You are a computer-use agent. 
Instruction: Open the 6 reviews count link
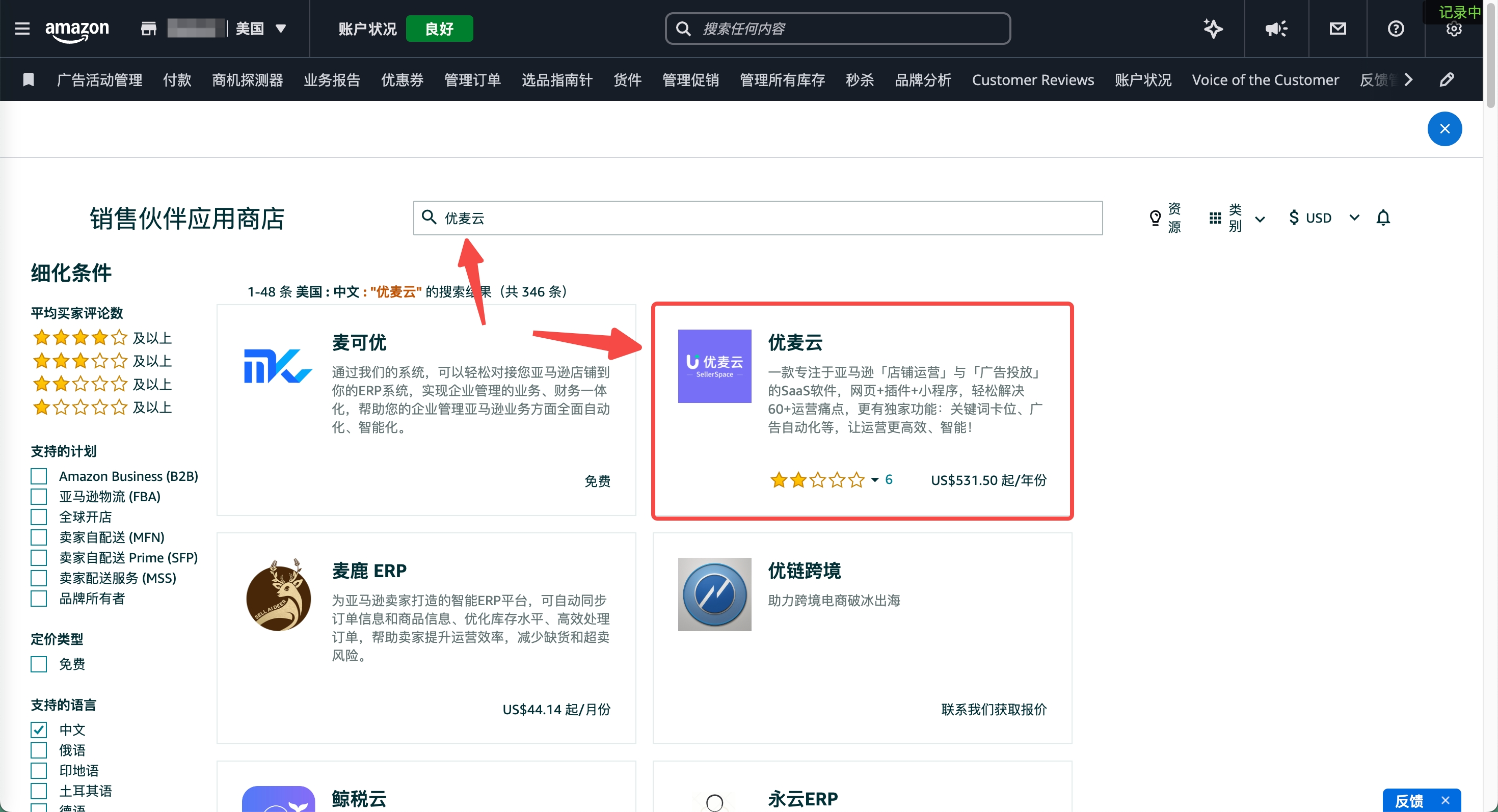coord(889,479)
